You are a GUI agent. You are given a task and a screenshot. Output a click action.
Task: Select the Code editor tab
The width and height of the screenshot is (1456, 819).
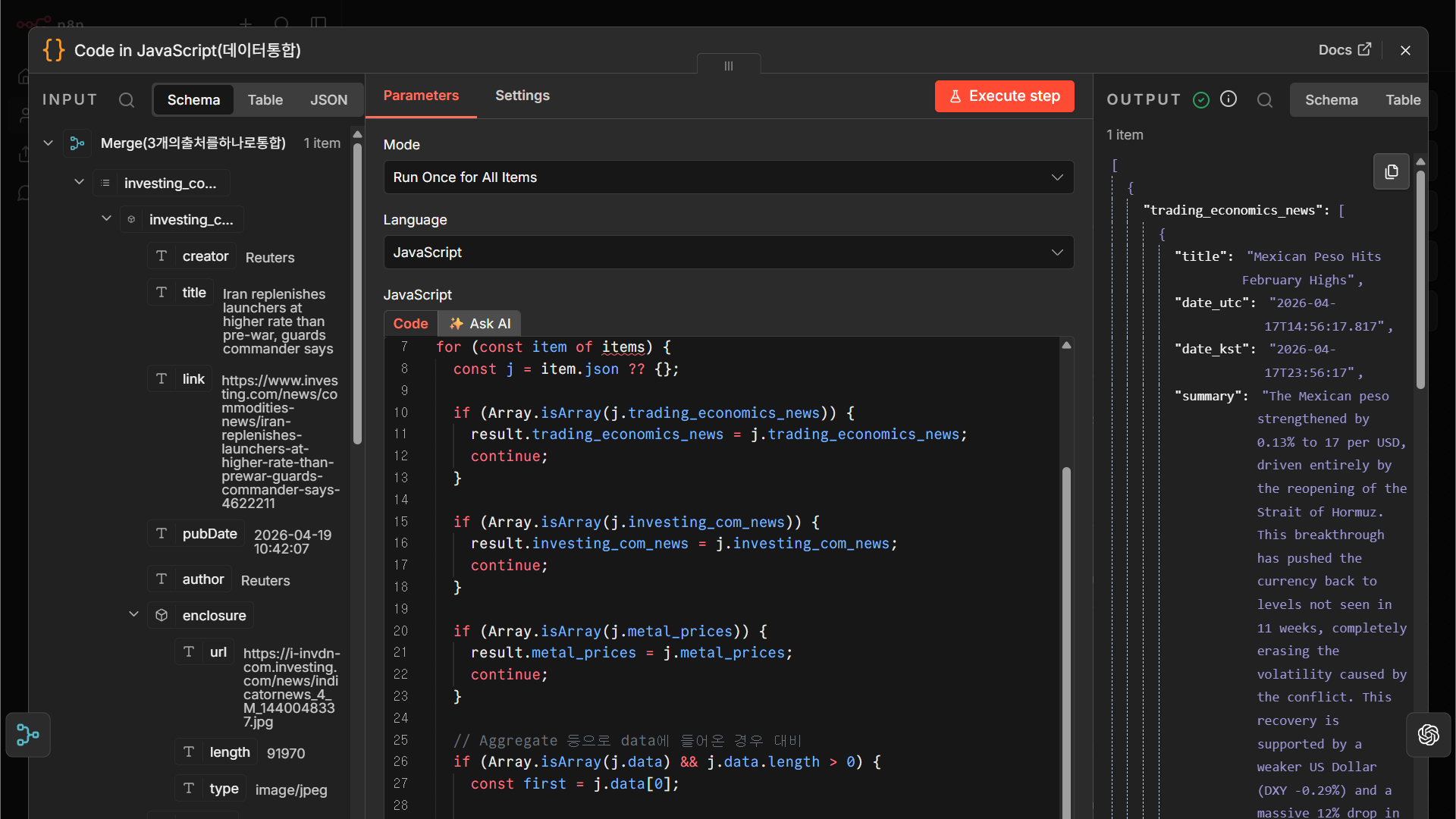click(410, 324)
